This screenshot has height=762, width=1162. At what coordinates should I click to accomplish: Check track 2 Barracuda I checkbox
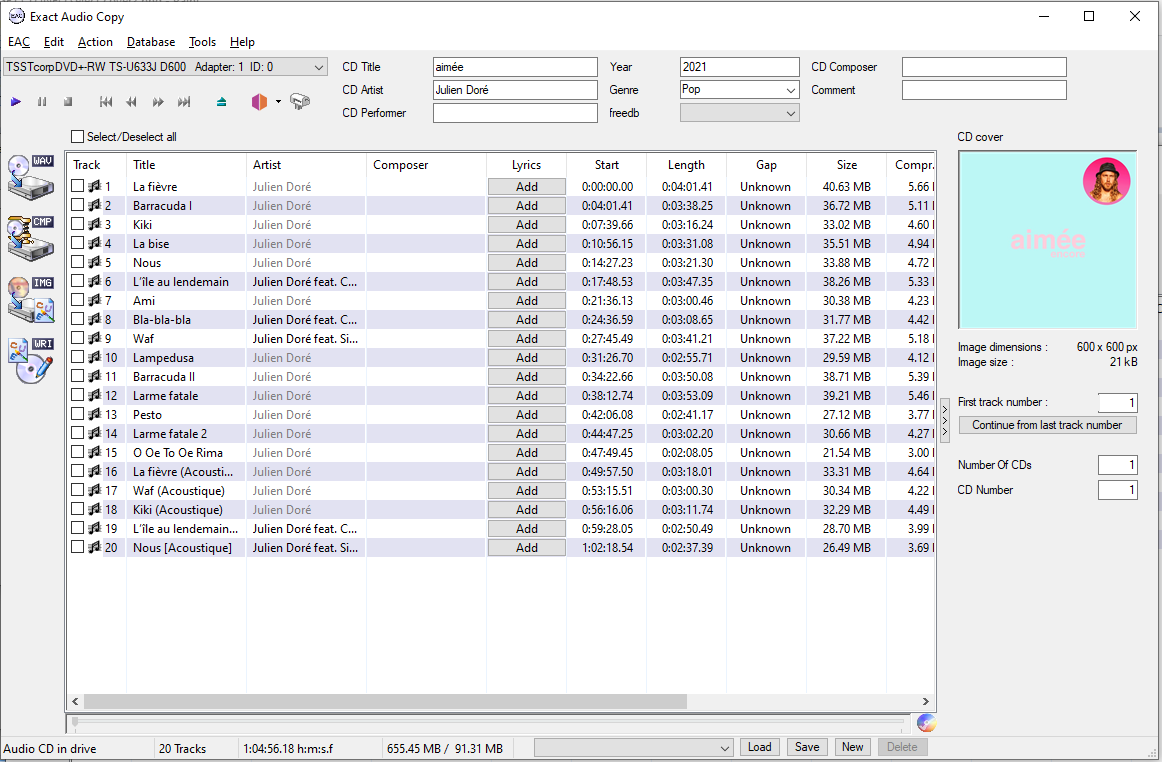[77, 205]
